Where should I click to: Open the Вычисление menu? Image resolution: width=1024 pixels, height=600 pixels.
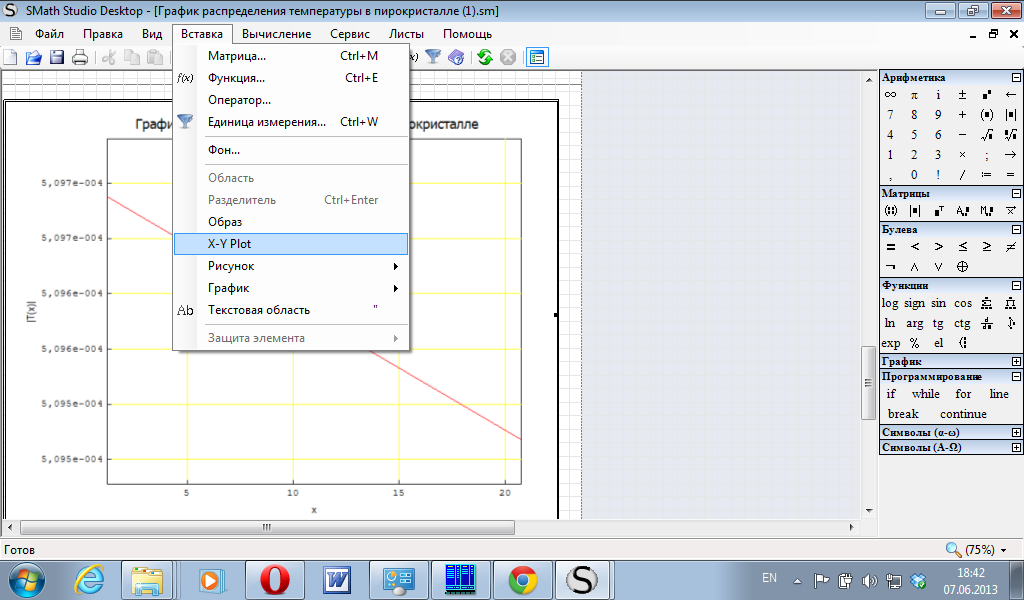click(x=276, y=34)
